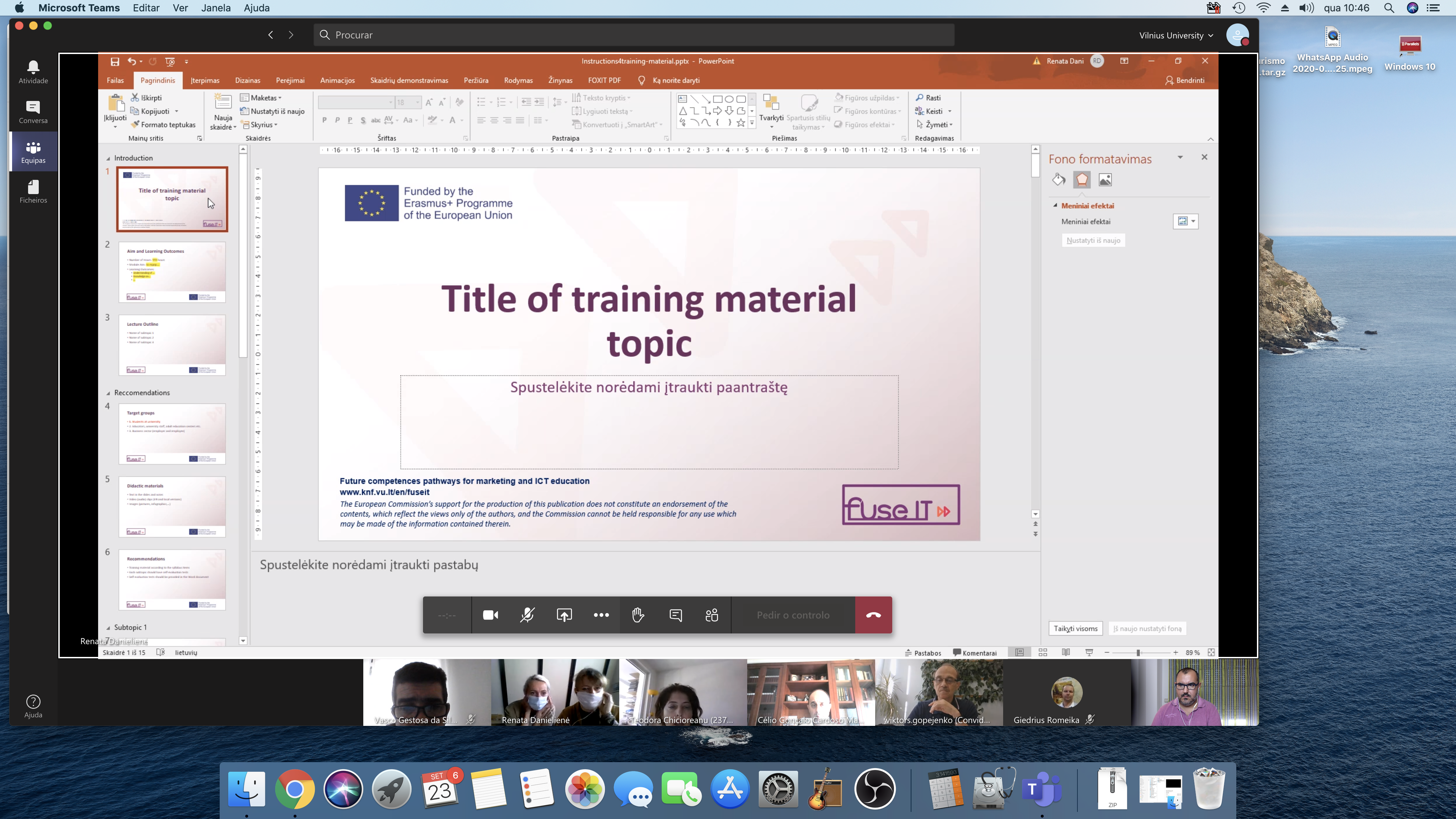Viewport: 1456px width, 819px height.
Task: Open Ficheiros in Teams sidebar
Action: pyautogui.click(x=33, y=192)
